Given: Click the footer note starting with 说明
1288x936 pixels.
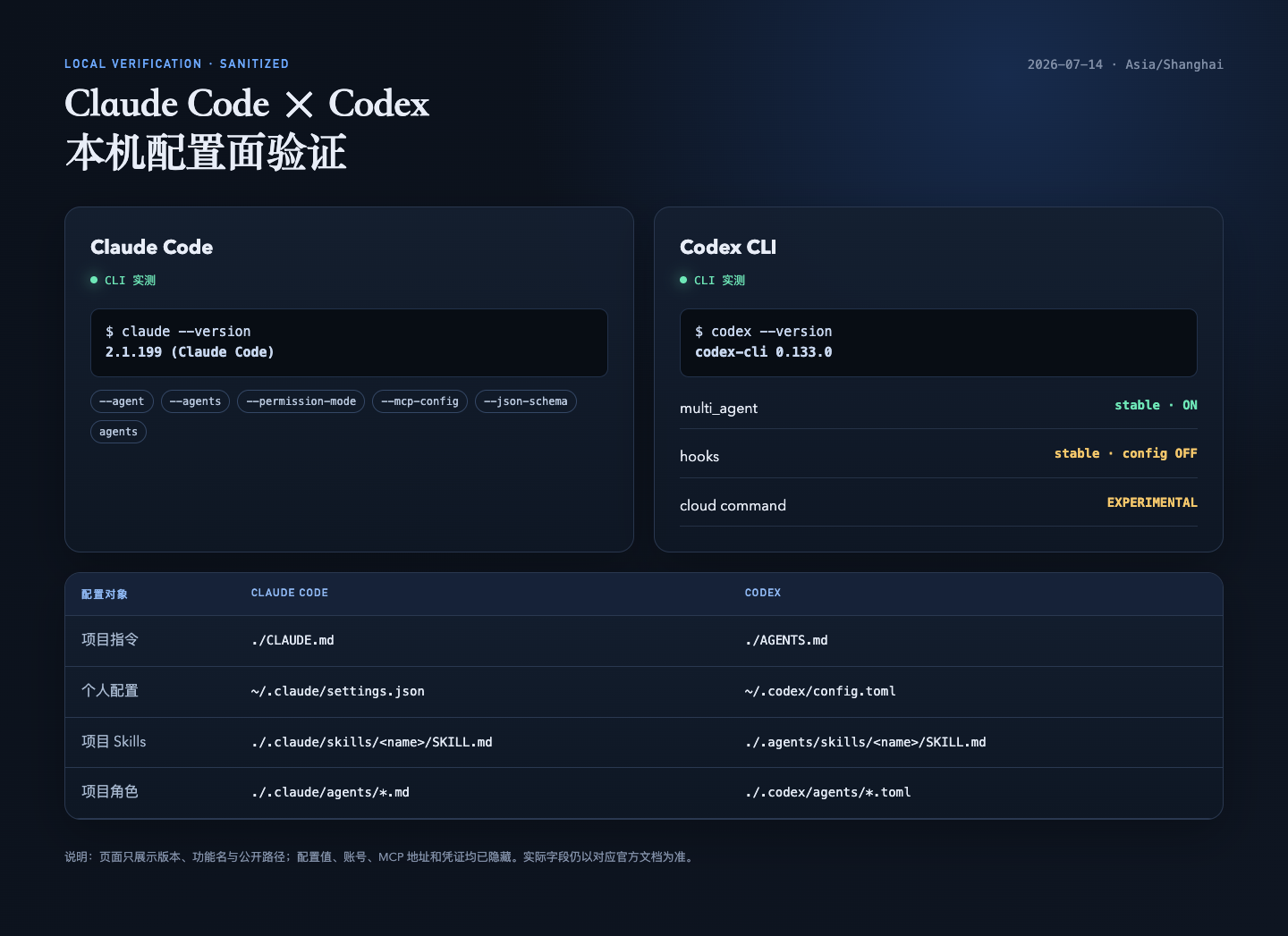Looking at the screenshot, I should 381,857.
